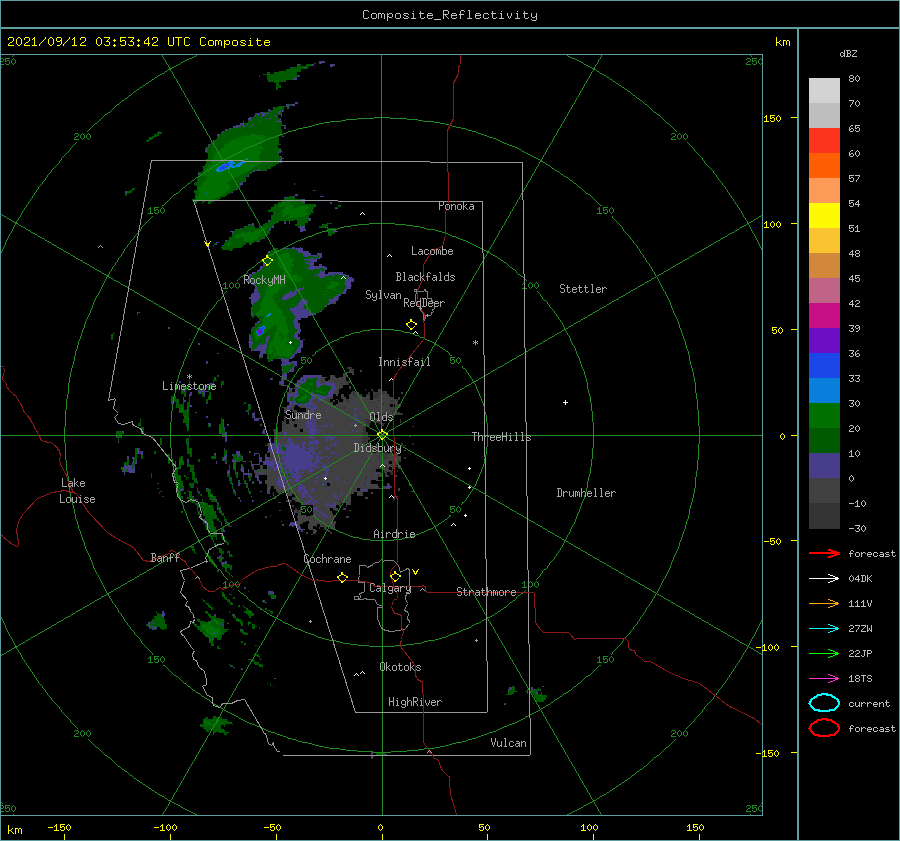Image resolution: width=900 pixels, height=841 pixels.
Task: Click the orange 111V arrow in legend
Action: coord(824,603)
